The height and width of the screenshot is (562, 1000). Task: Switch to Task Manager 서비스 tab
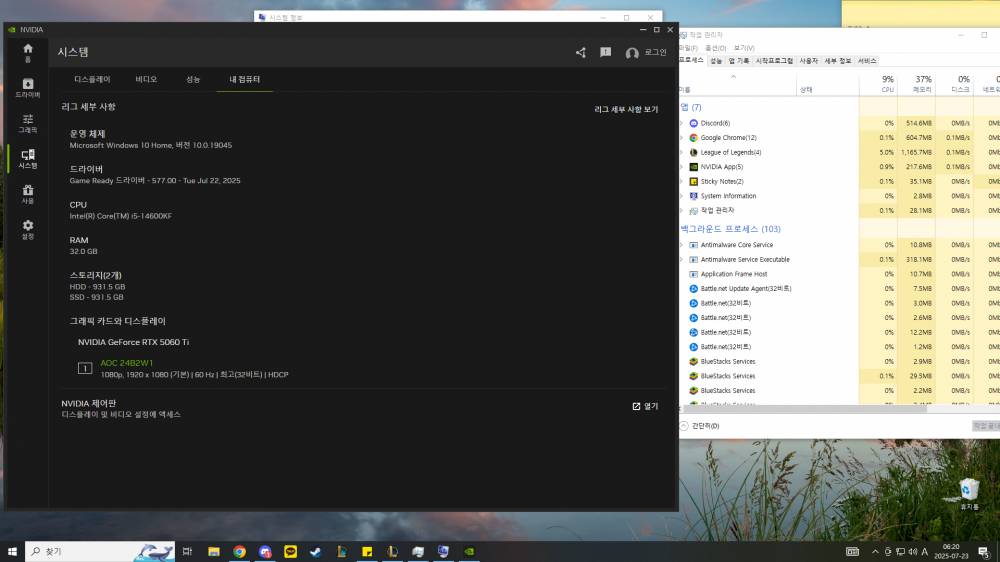(x=867, y=61)
